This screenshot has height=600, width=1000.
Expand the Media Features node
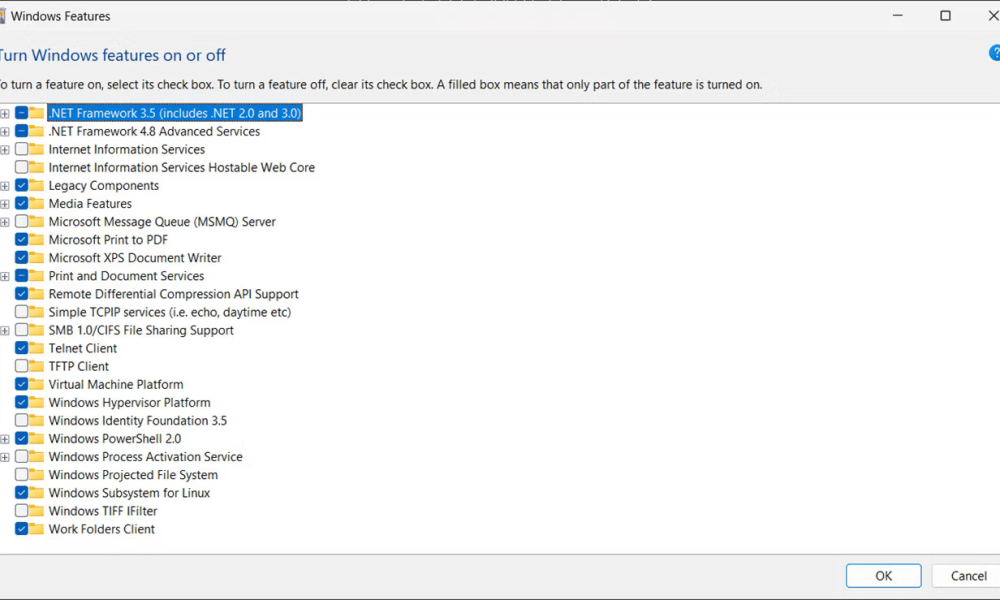(4, 204)
